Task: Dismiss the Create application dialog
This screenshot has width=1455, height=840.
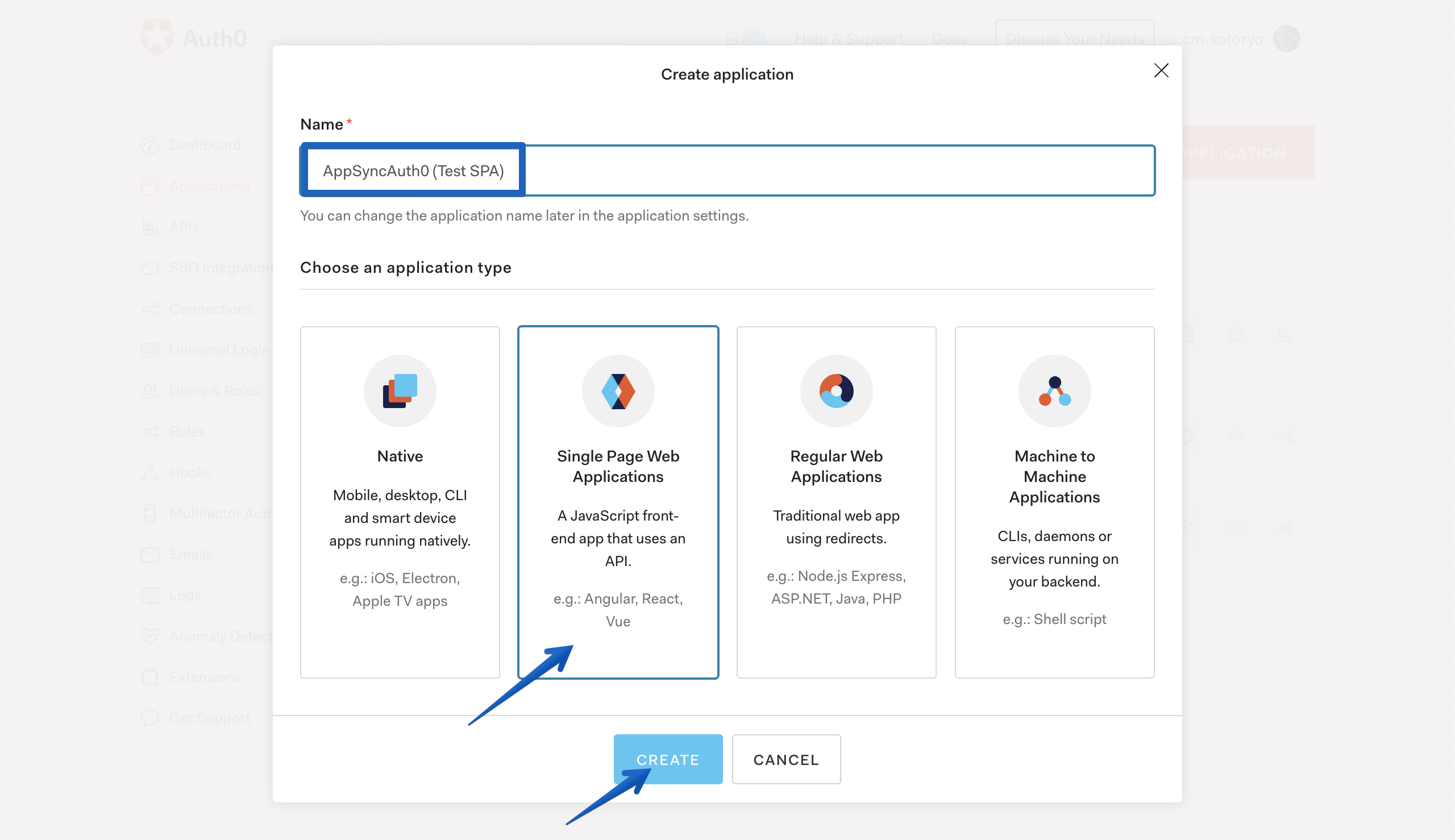Action: (x=1161, y=70)
